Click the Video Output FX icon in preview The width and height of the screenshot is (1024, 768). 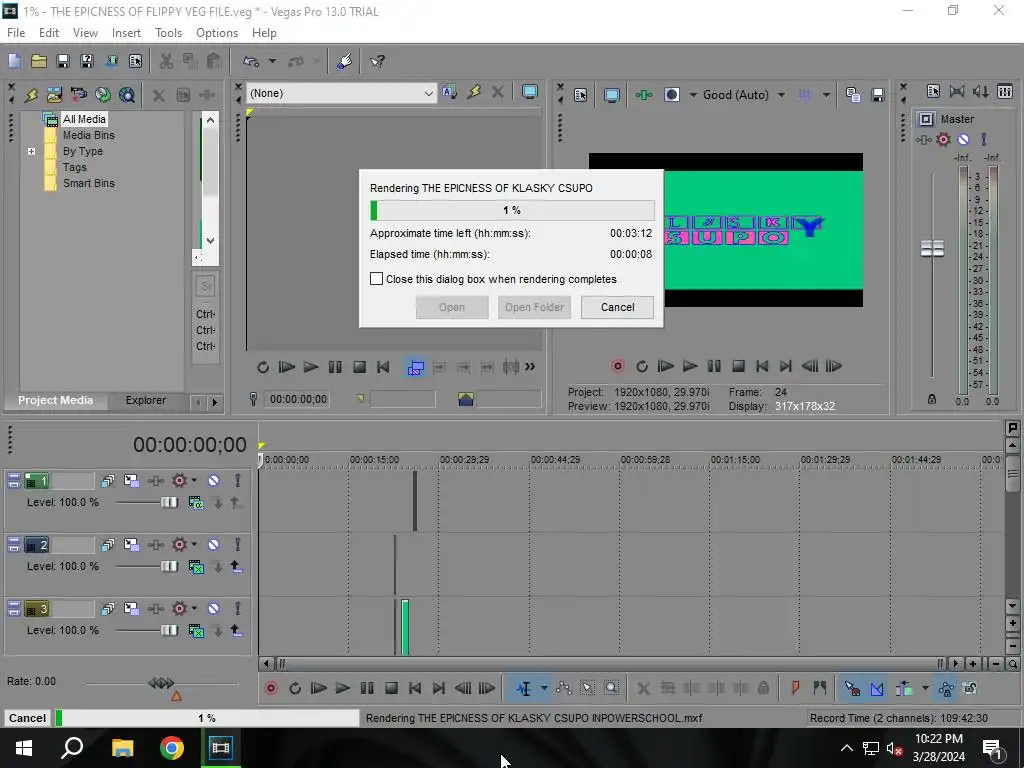[643, 95]
